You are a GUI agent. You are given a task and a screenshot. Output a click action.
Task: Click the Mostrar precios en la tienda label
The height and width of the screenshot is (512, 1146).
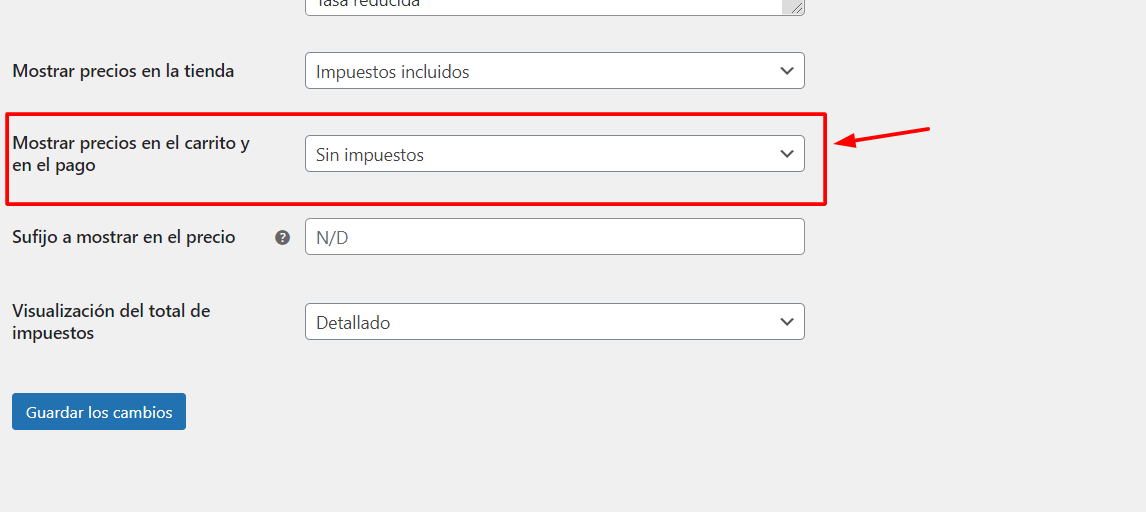point(124,72)
